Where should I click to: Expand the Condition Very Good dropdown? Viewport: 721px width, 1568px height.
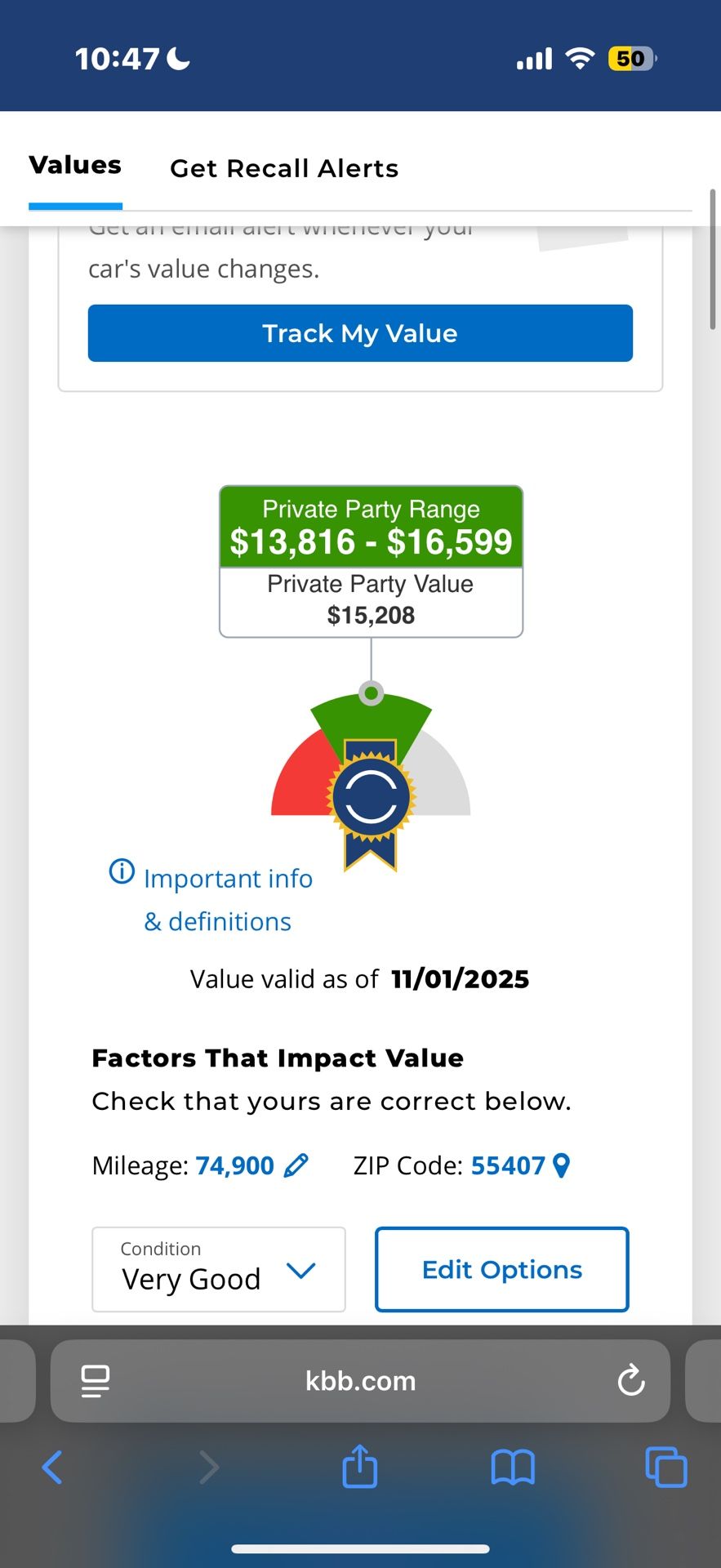click(218, 1269)
